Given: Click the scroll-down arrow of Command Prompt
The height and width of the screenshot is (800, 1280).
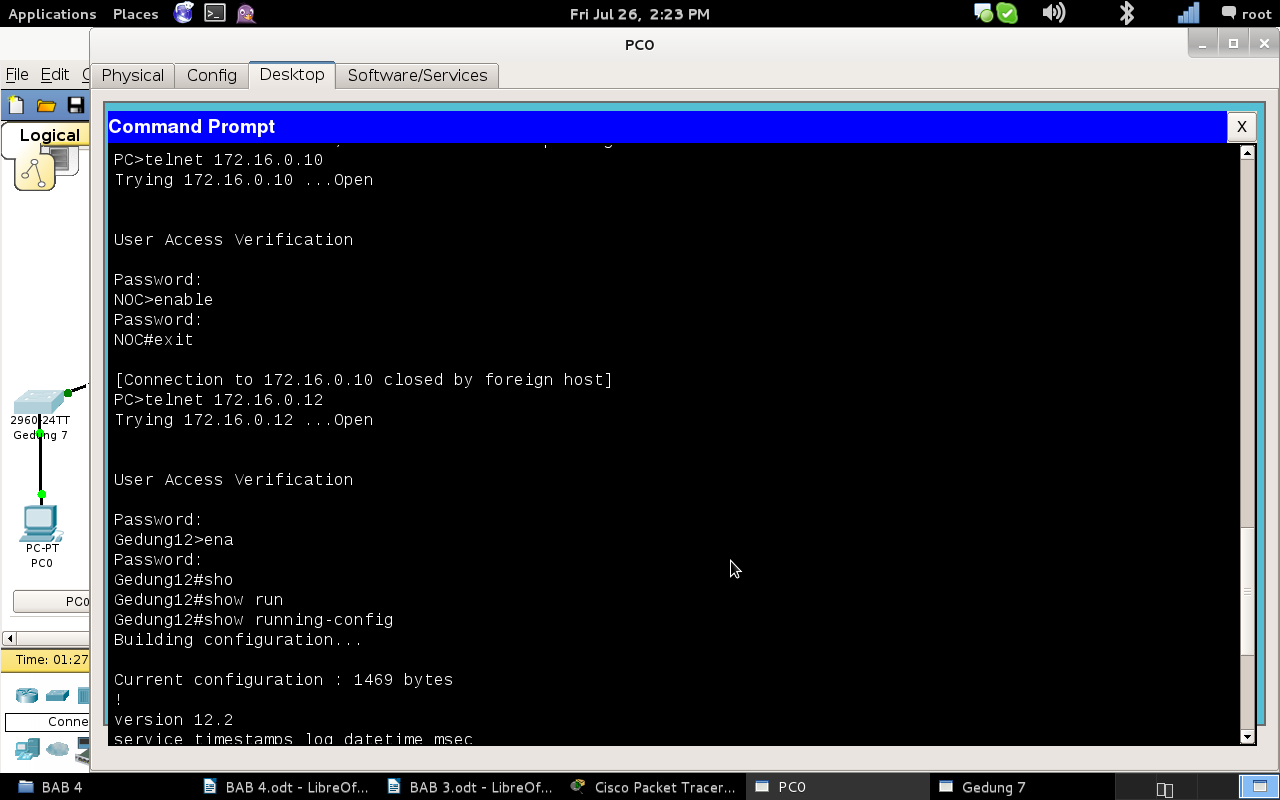Looking at the screenshot, I should click(1247, 737).
